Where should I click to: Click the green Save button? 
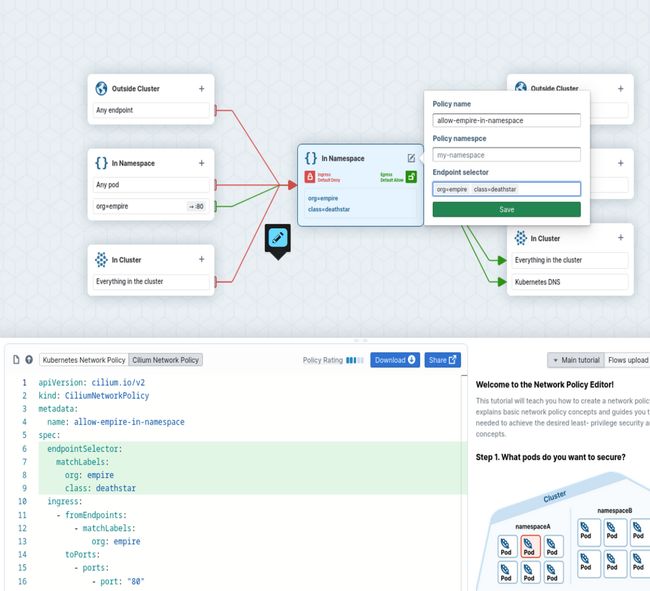(x=506, y=209)
